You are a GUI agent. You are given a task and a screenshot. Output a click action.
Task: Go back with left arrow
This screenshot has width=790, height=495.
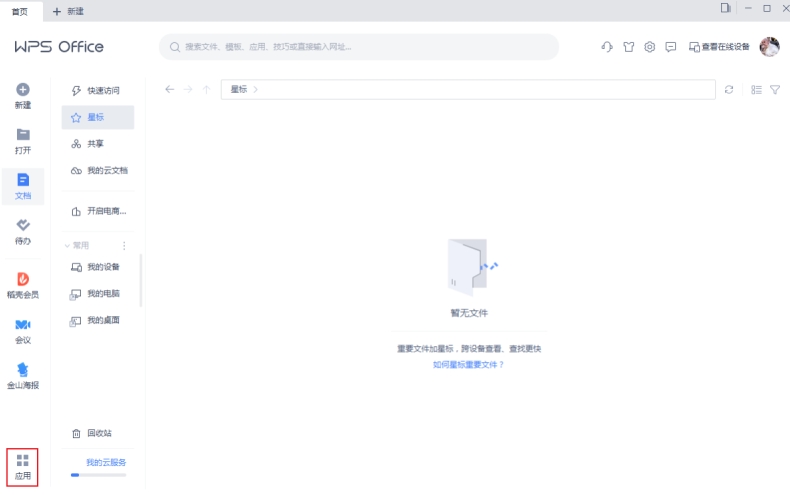tap(170, 89)
